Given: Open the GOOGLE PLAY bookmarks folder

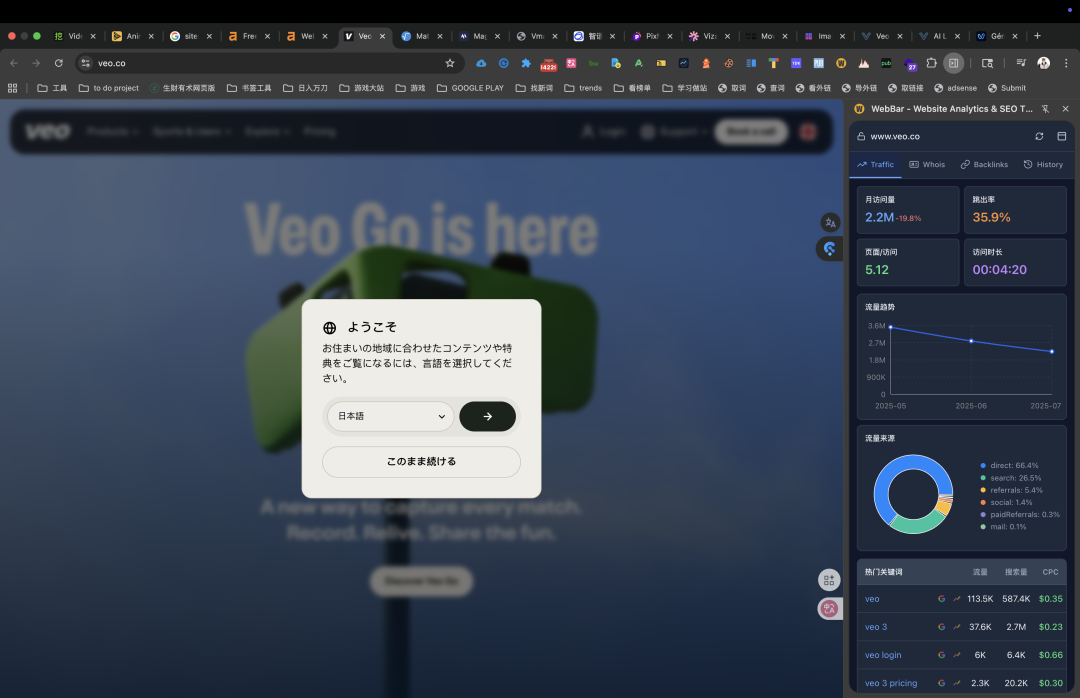Looking at the screenshot, I should [470, 88].
